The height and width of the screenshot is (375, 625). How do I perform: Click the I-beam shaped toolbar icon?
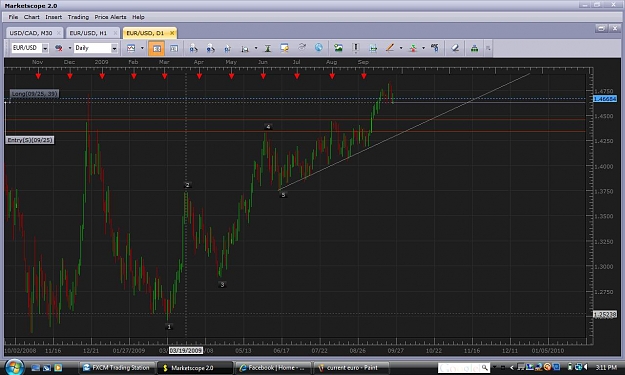pos(268,48)
